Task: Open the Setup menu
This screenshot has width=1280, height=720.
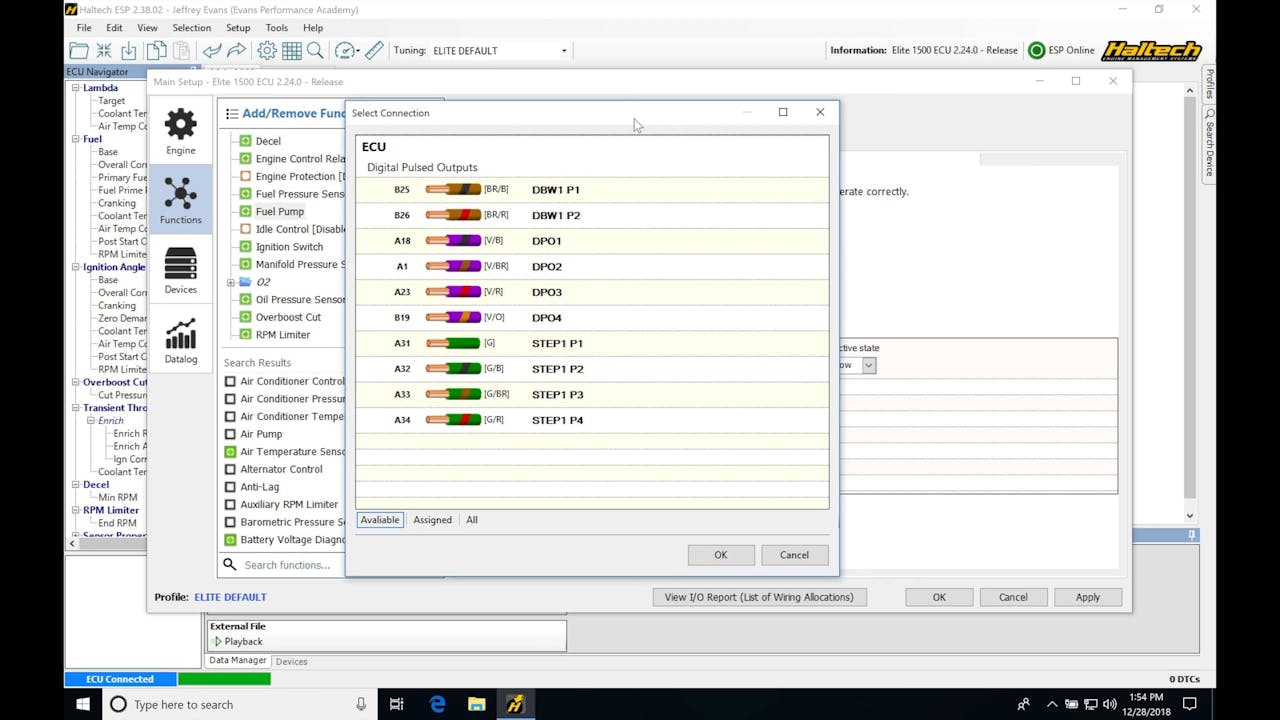Action: (x=238, y=28)
